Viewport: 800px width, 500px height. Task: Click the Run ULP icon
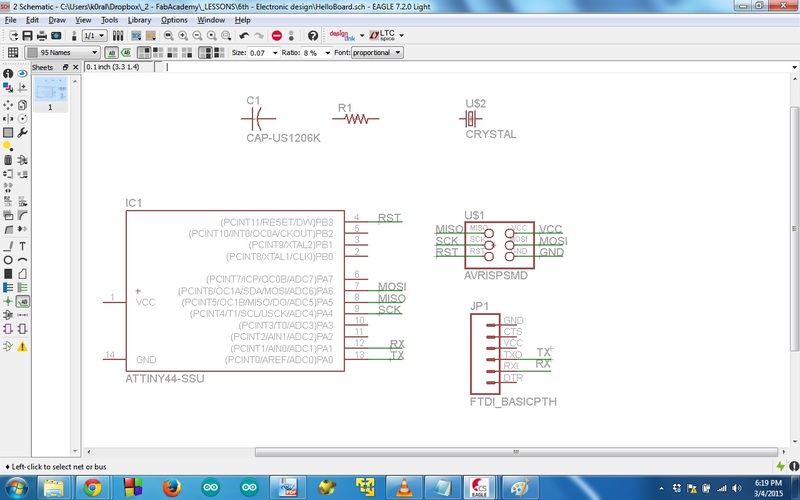151,36
